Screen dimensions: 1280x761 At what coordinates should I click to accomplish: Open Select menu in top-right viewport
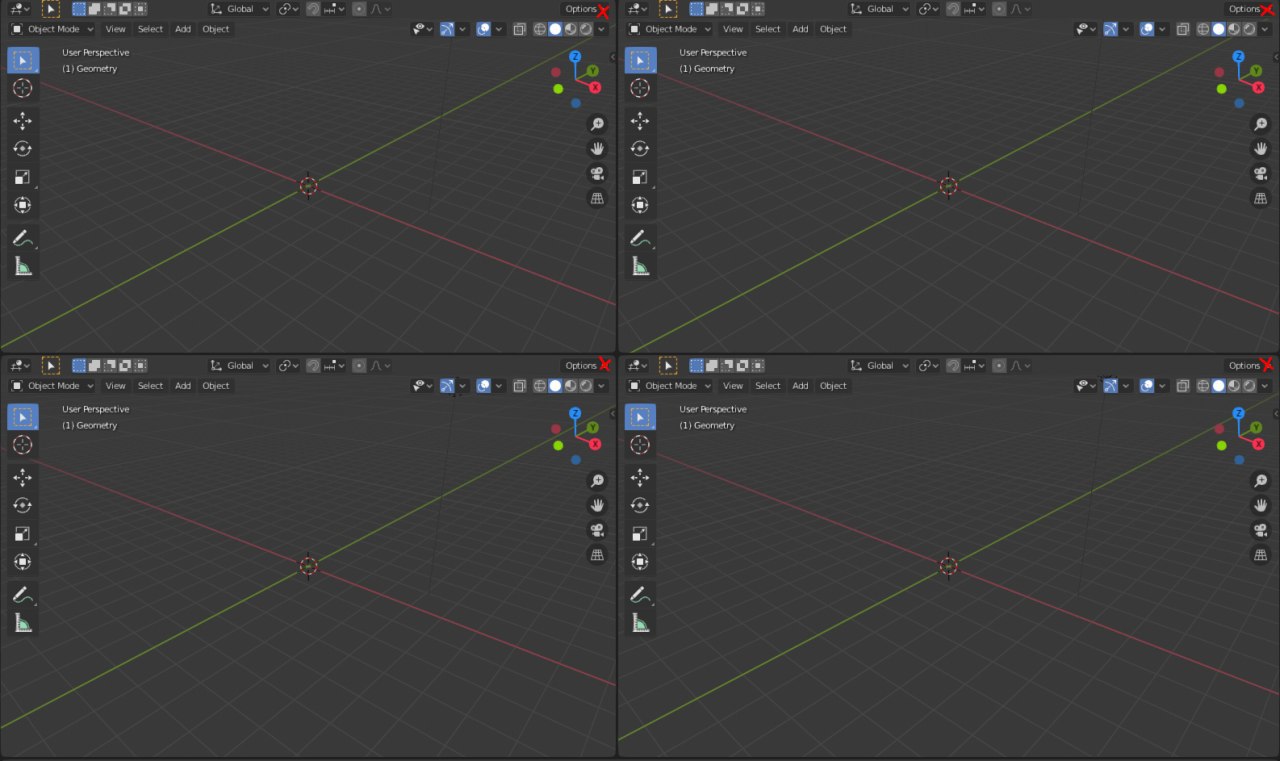[768, 29]
